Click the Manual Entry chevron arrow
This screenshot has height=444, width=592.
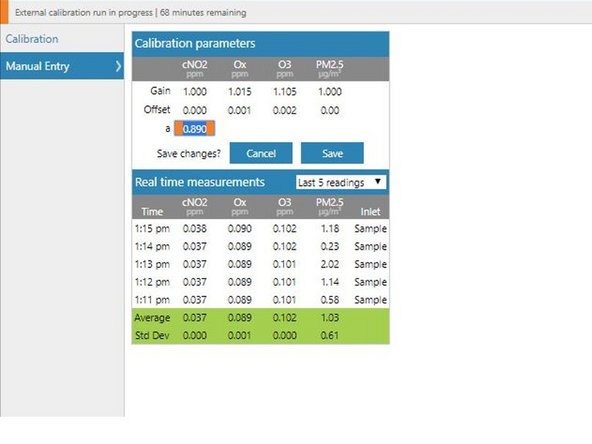point(118,66)
